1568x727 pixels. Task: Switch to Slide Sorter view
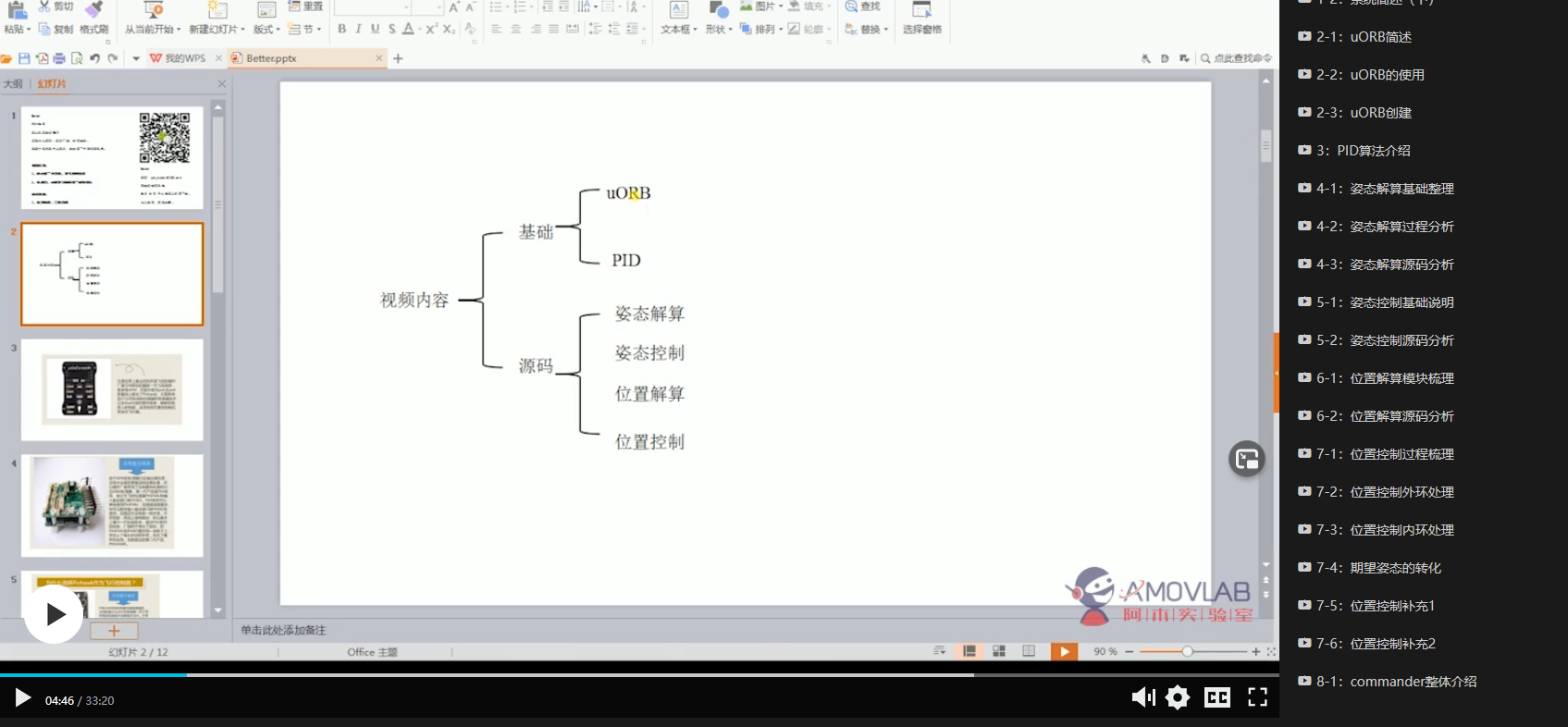tap(999, 651)
